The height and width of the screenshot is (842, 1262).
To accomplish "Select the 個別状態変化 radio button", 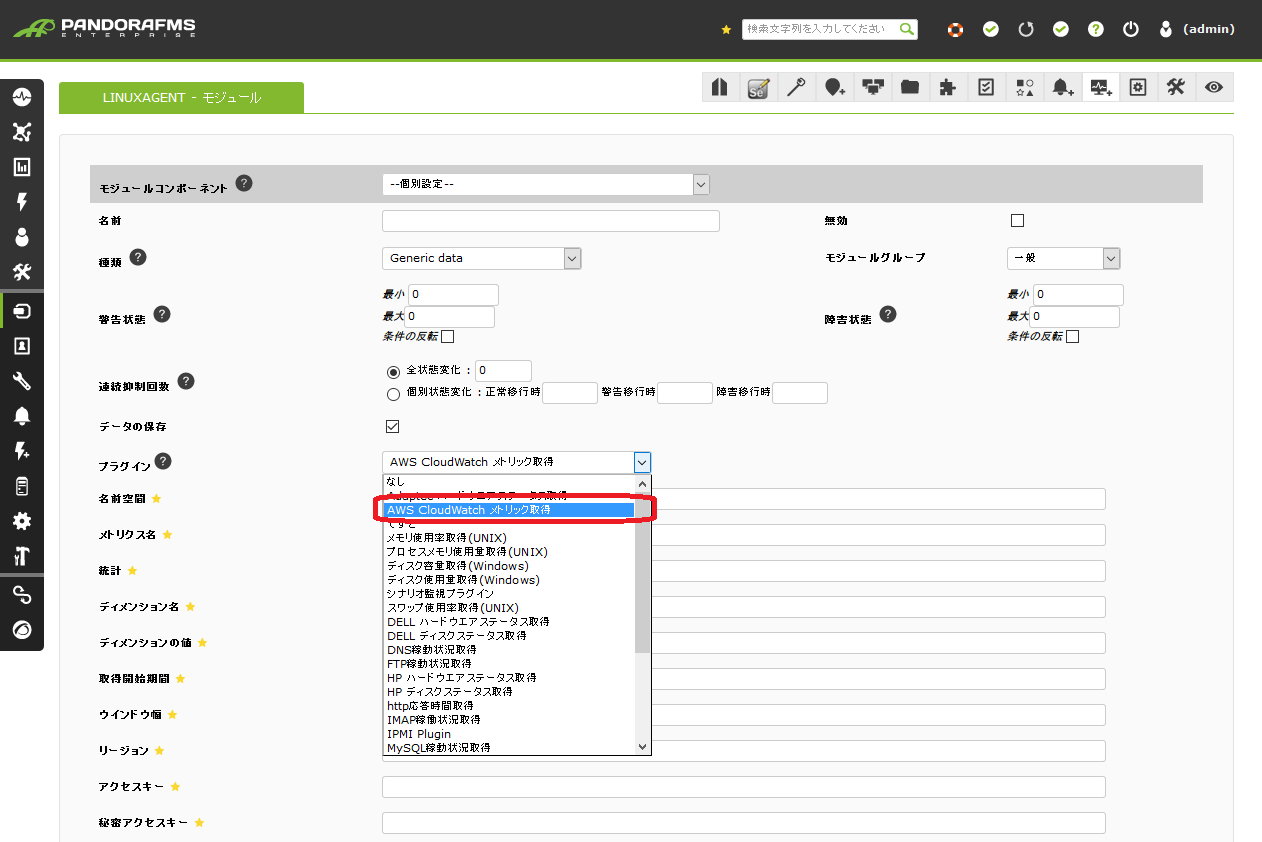I will [x=393, y=394].
